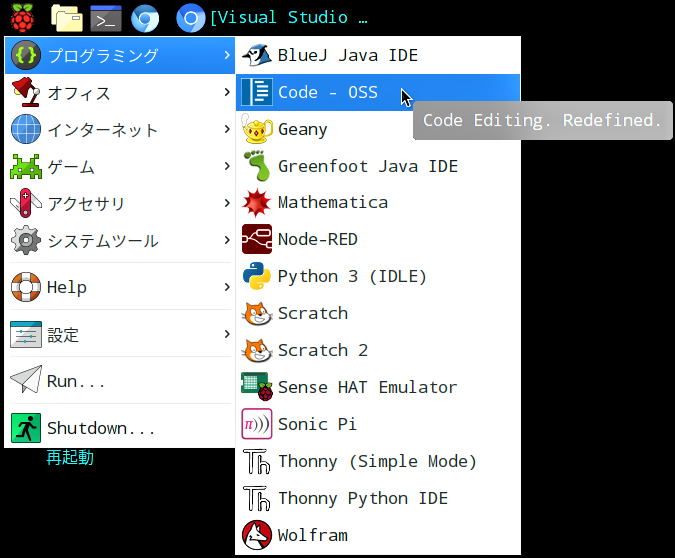The image size is (675, 558).
Task: Launch Python 3 (IDLE)
Action: 378,276
